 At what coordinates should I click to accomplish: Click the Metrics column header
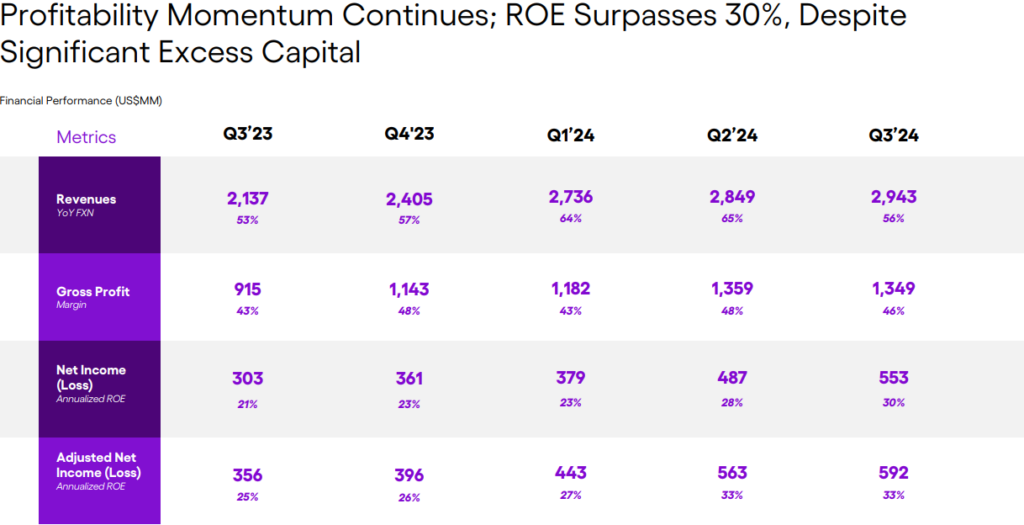click(x=86, y=138)
